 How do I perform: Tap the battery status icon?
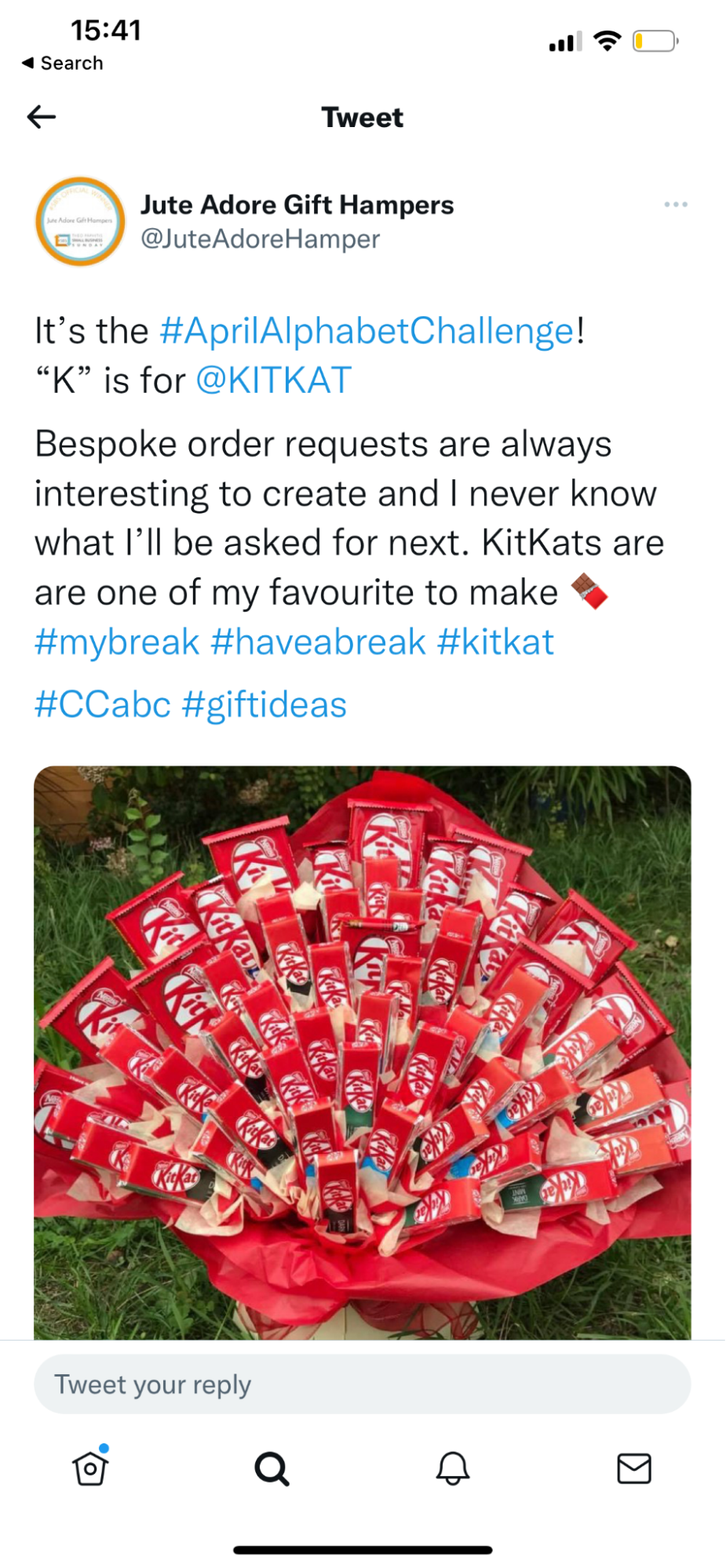coord(655,41)
